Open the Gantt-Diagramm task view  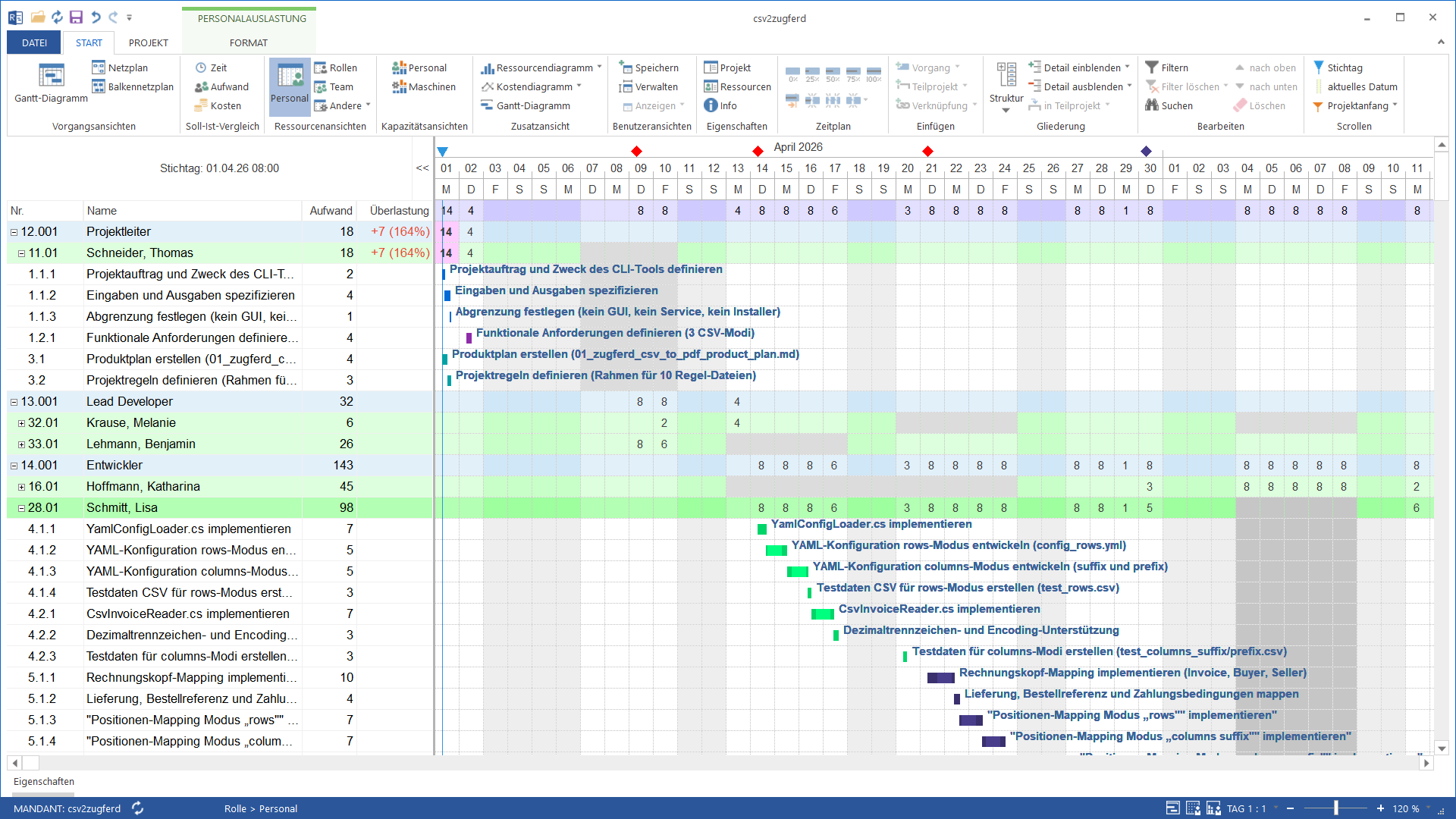click(x=51, y=83)
